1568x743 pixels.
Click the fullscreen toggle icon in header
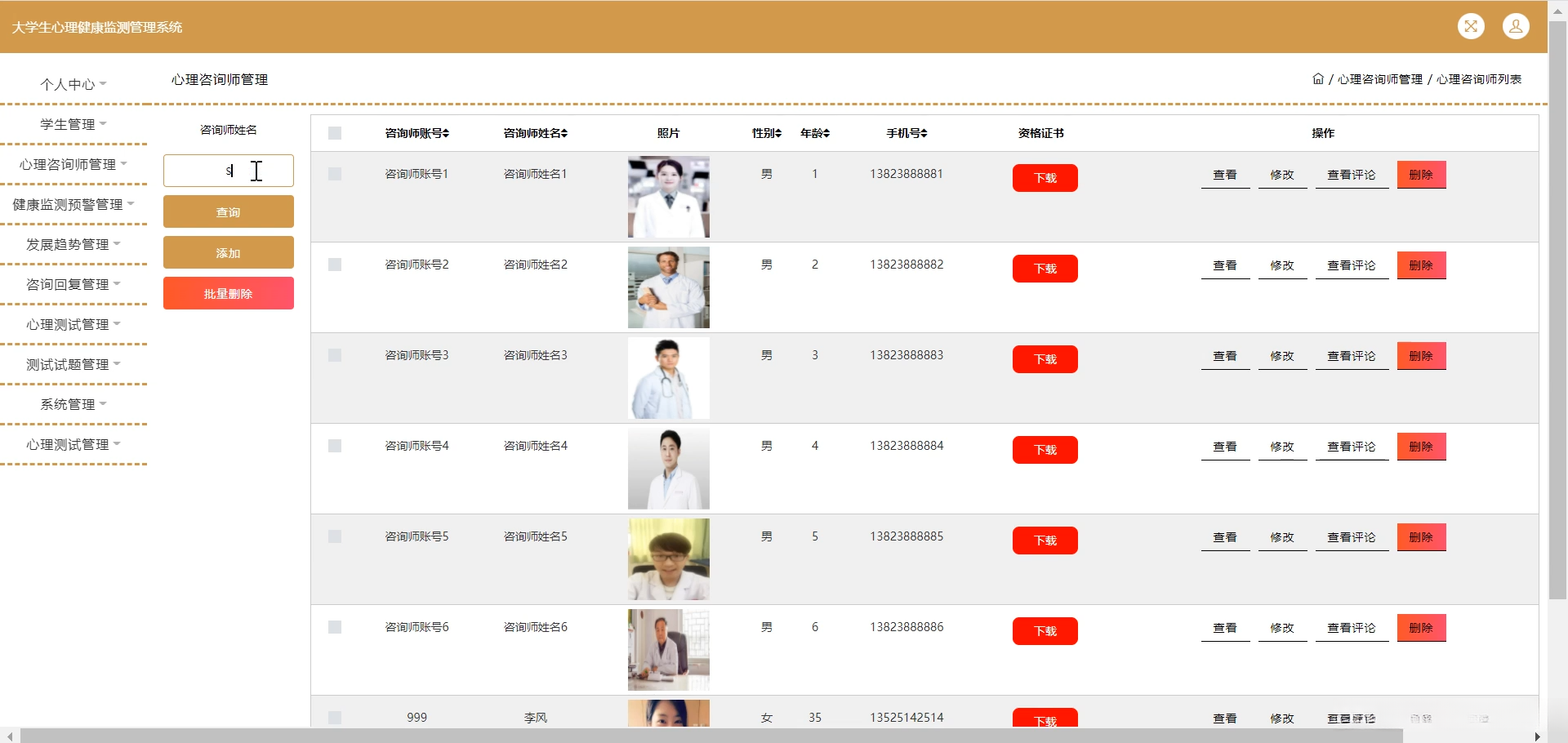[1471, 26]
